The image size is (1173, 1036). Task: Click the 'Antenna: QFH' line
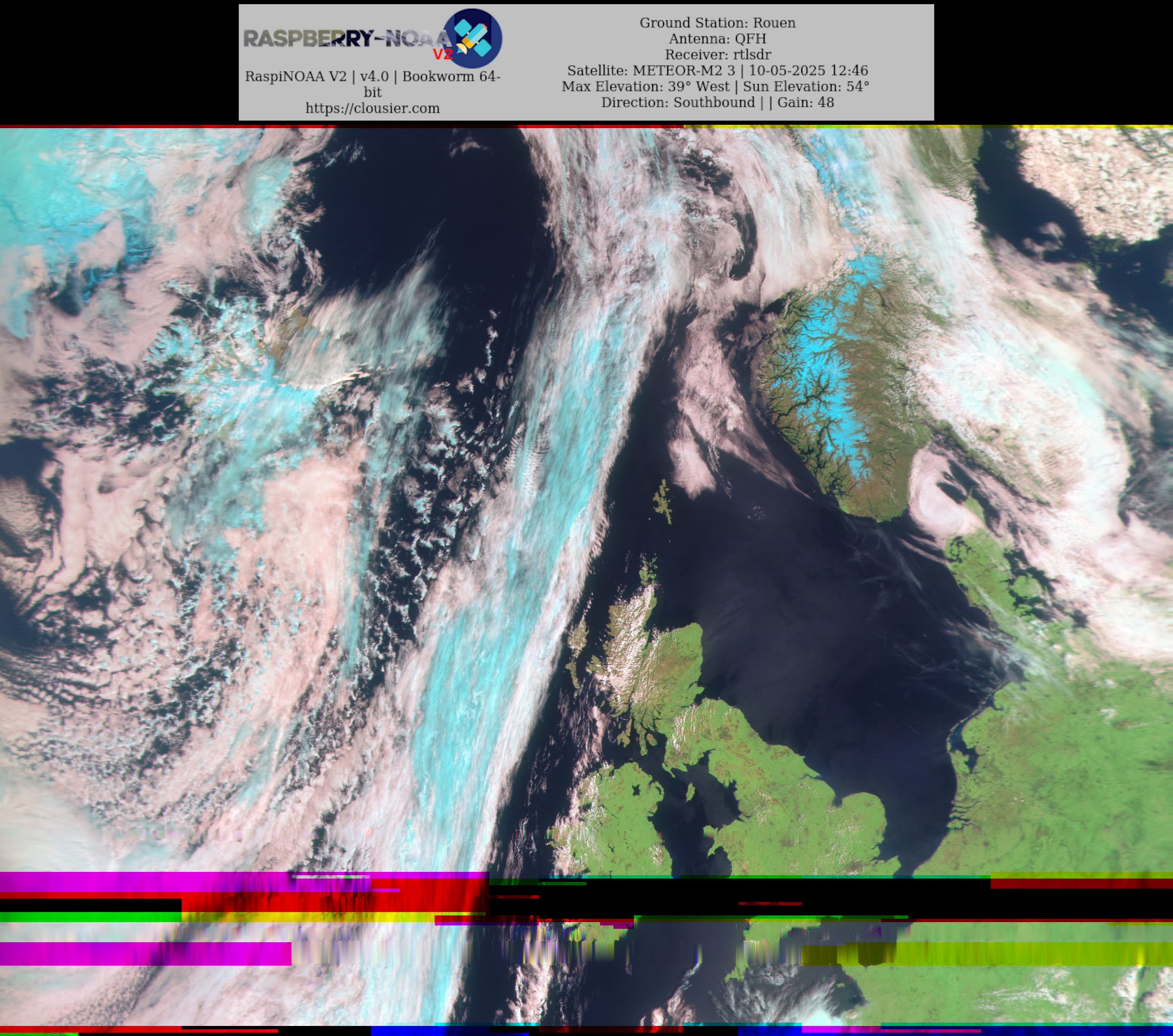(x=717, y=39)
